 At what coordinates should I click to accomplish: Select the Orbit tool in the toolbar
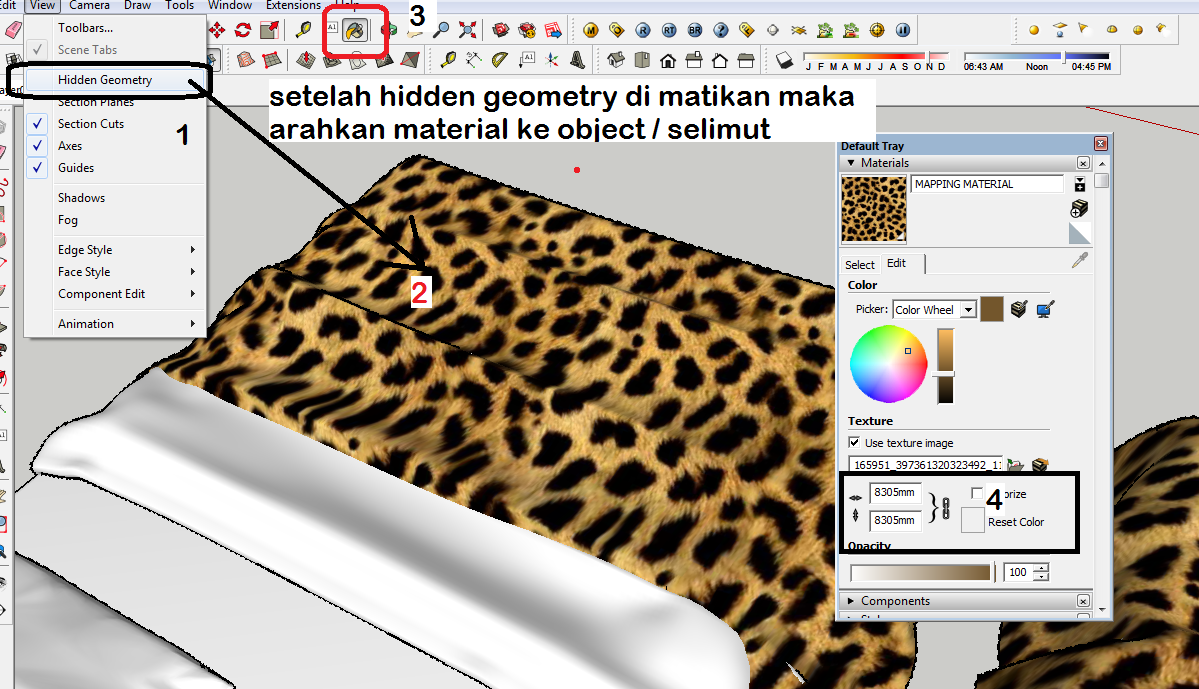391,30
